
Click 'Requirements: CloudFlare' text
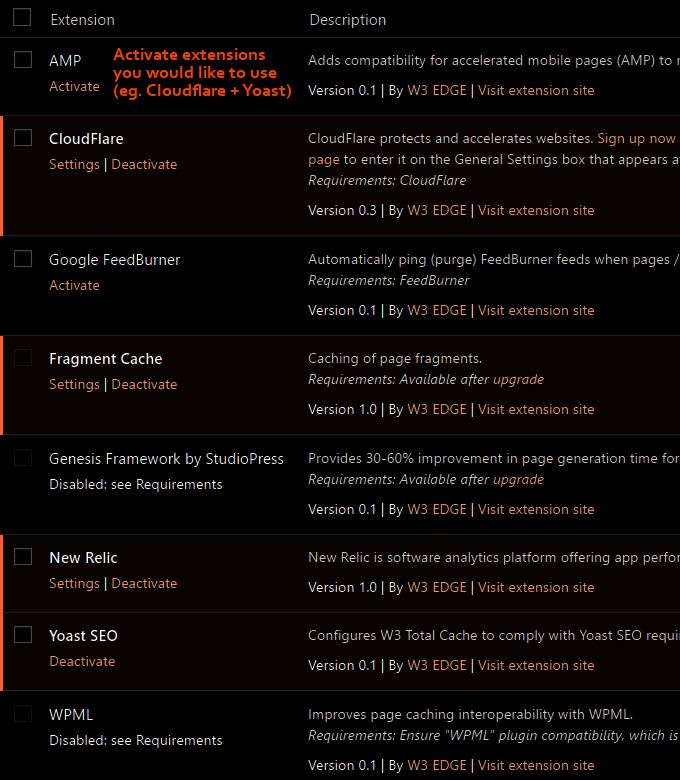387,181
